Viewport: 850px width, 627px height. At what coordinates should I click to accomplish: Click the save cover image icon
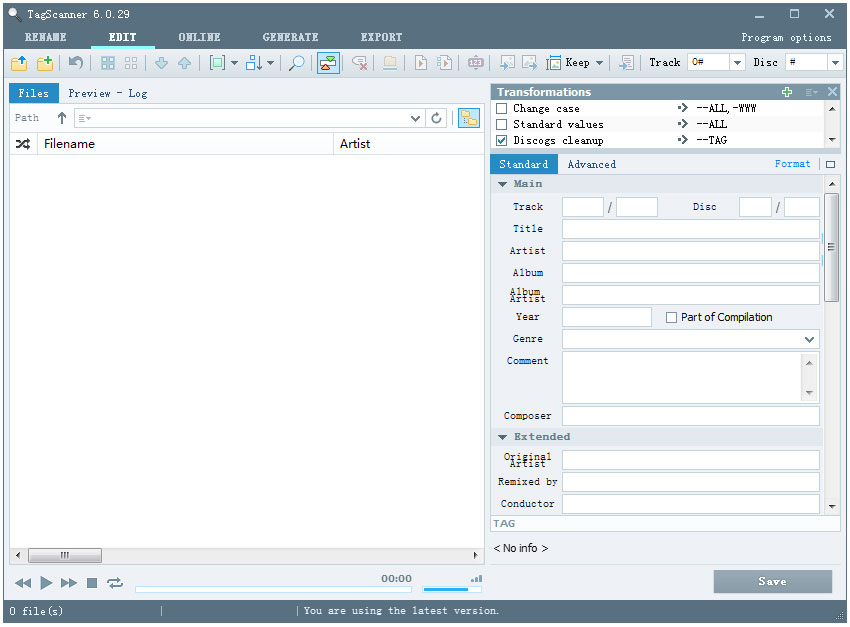(530, 63)
